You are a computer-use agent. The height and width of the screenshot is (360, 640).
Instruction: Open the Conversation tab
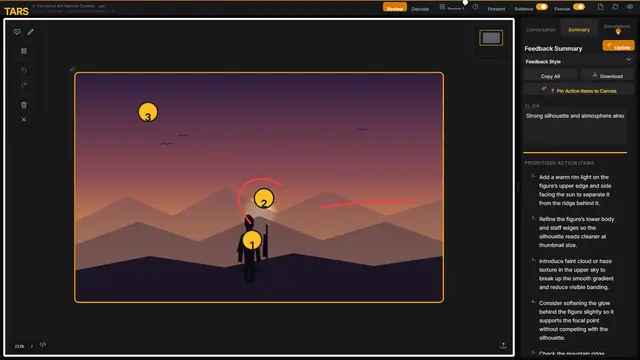(x=540, y=29)
